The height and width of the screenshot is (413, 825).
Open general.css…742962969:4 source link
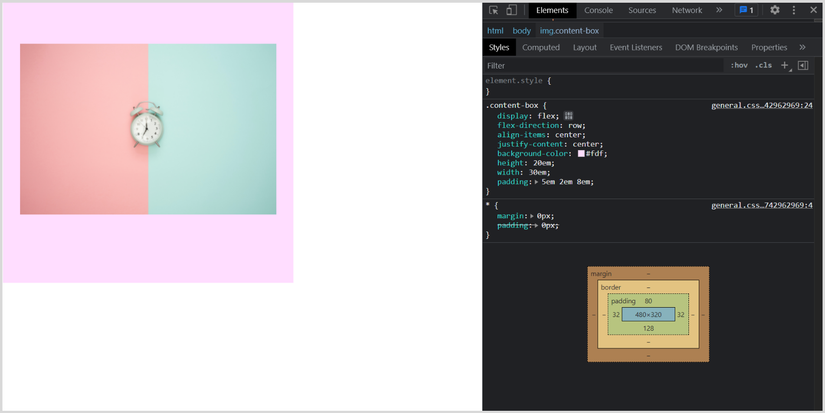click(x=762, y=205)
